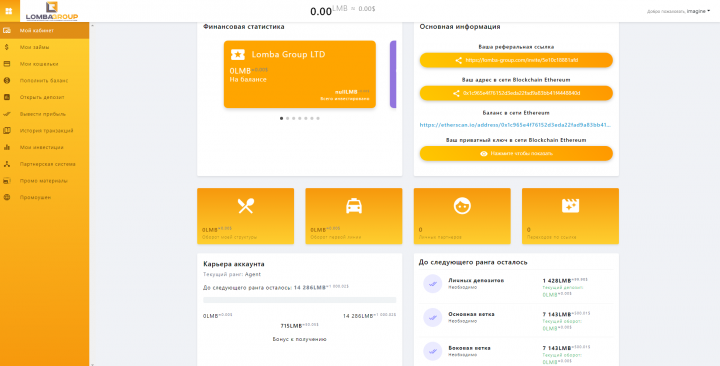720x366 pixels.
Task: Click the rank progress bar in Карьера аккаунта
Action: (x=300, y=300)
